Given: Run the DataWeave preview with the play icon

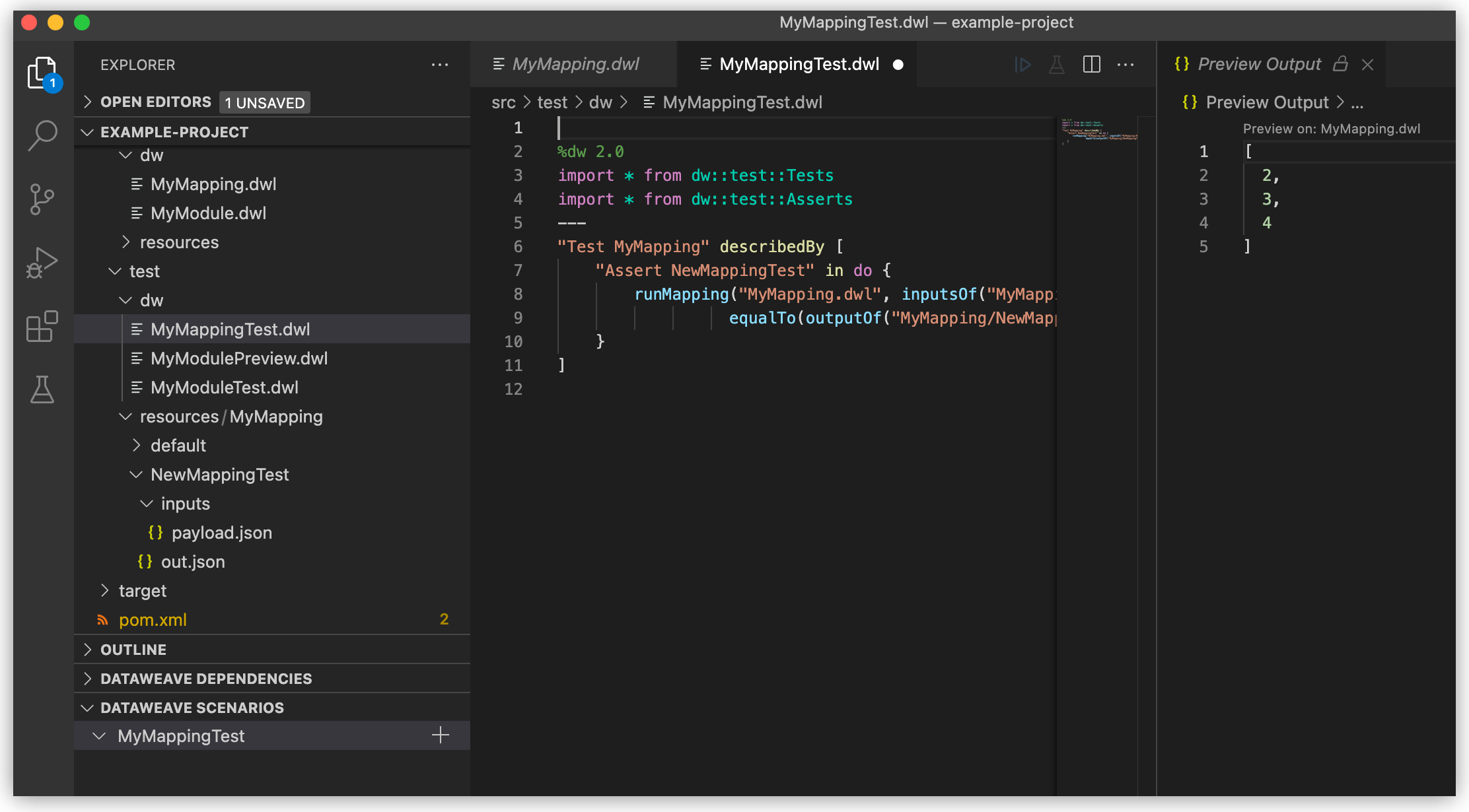Looking at the screenshot, I should tap(1022, 64).
